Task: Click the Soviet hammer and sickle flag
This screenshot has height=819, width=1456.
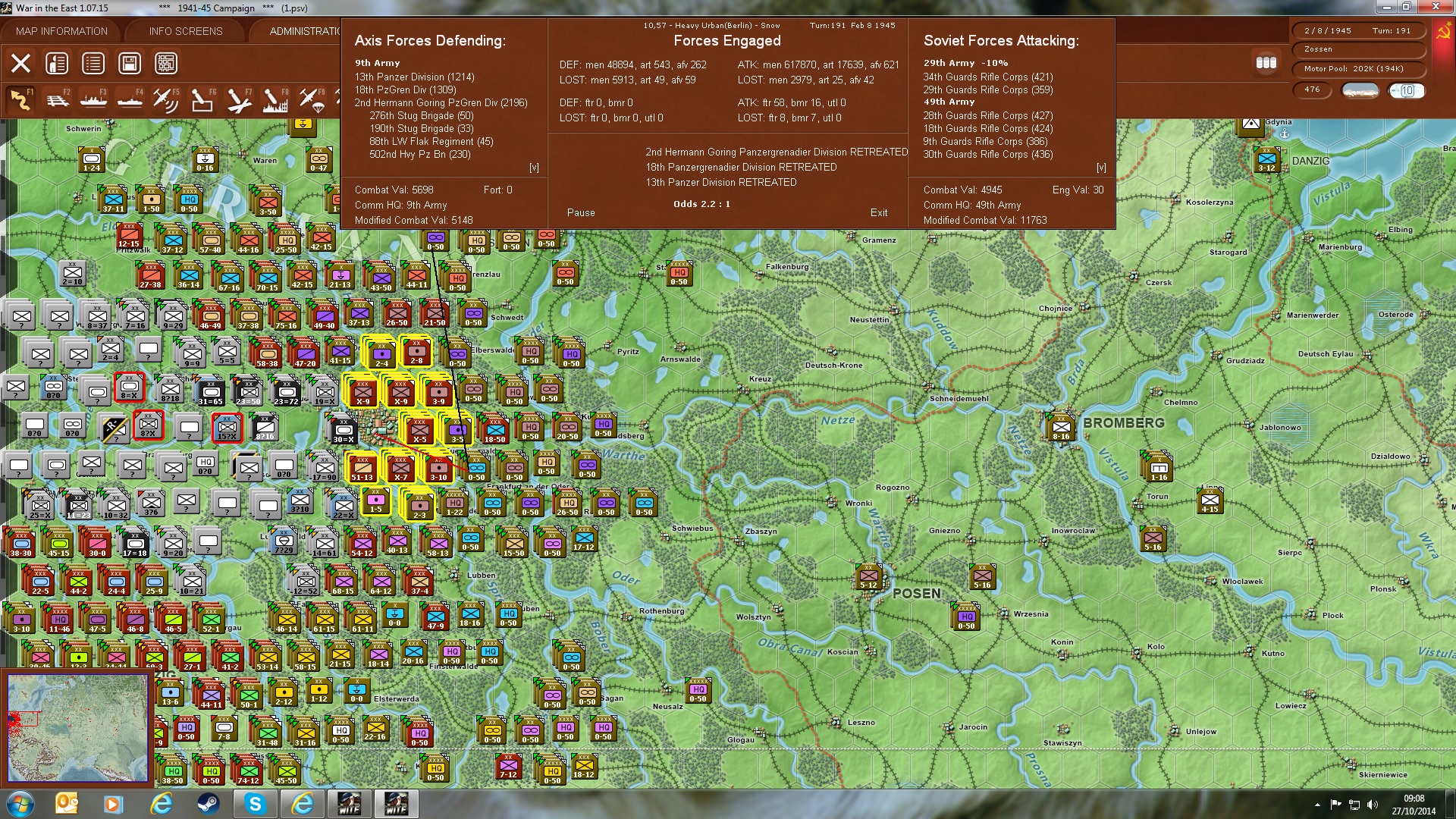Action: pyautogui.click(x=1444, y=32)
